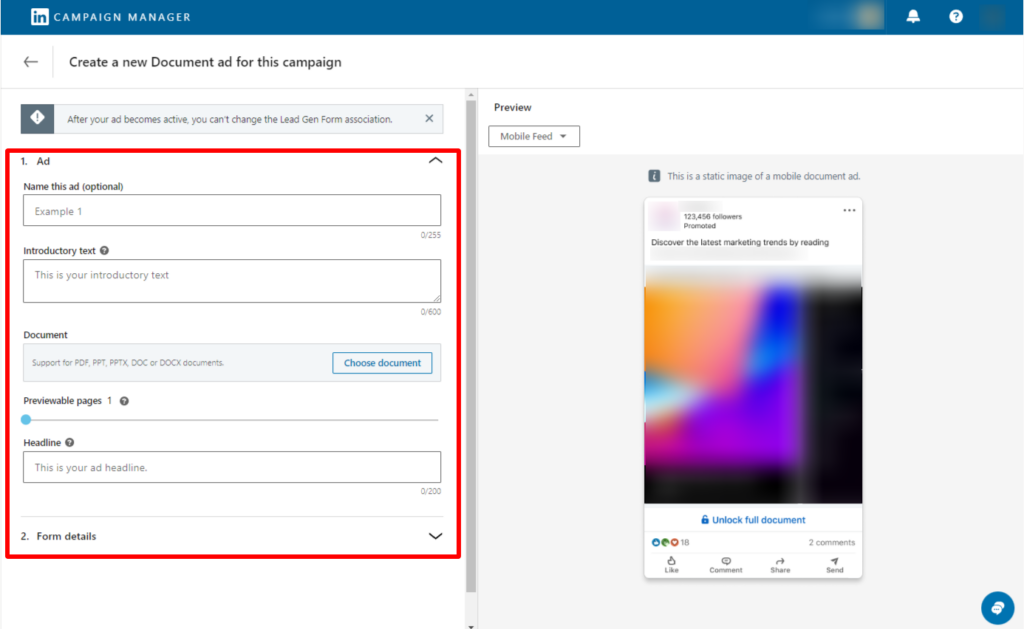This screenshot has width=1024, height=629.
Task: Click the Like button in the preview
Action: (x=671, y=565)
